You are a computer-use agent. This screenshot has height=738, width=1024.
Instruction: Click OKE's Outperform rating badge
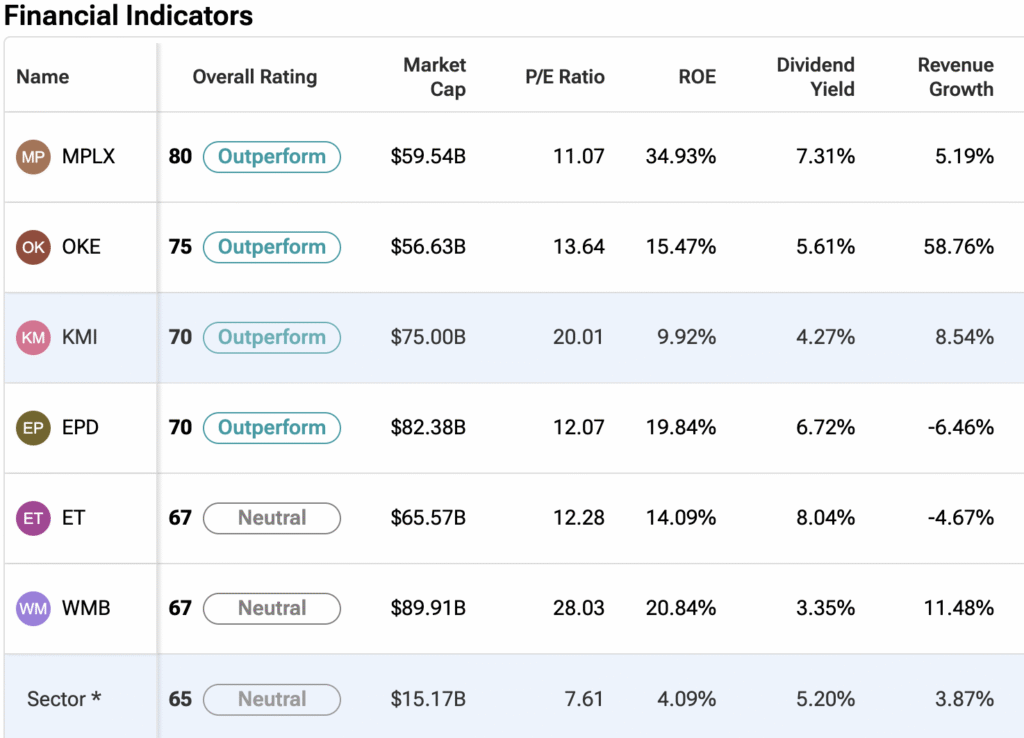[271, 247]
